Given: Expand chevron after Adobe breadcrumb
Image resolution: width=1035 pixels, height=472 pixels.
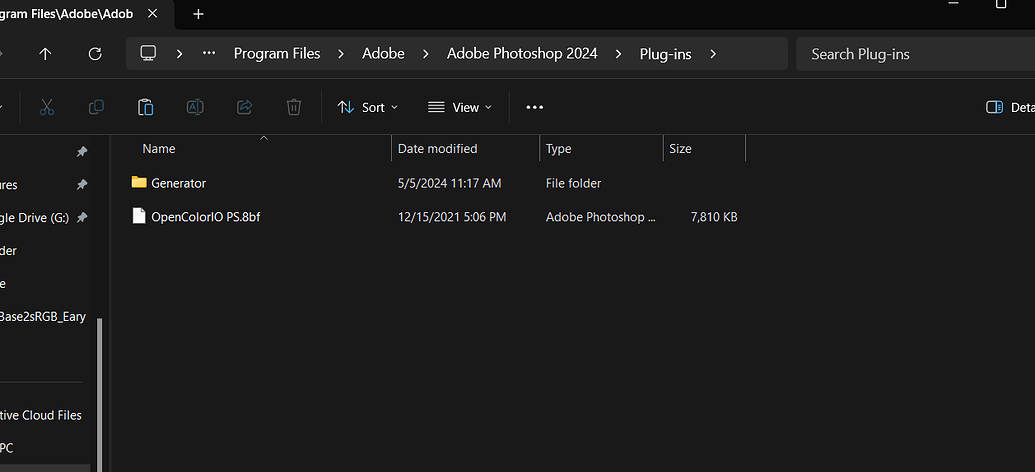Looking at the screenshot, I should [426, 54].
